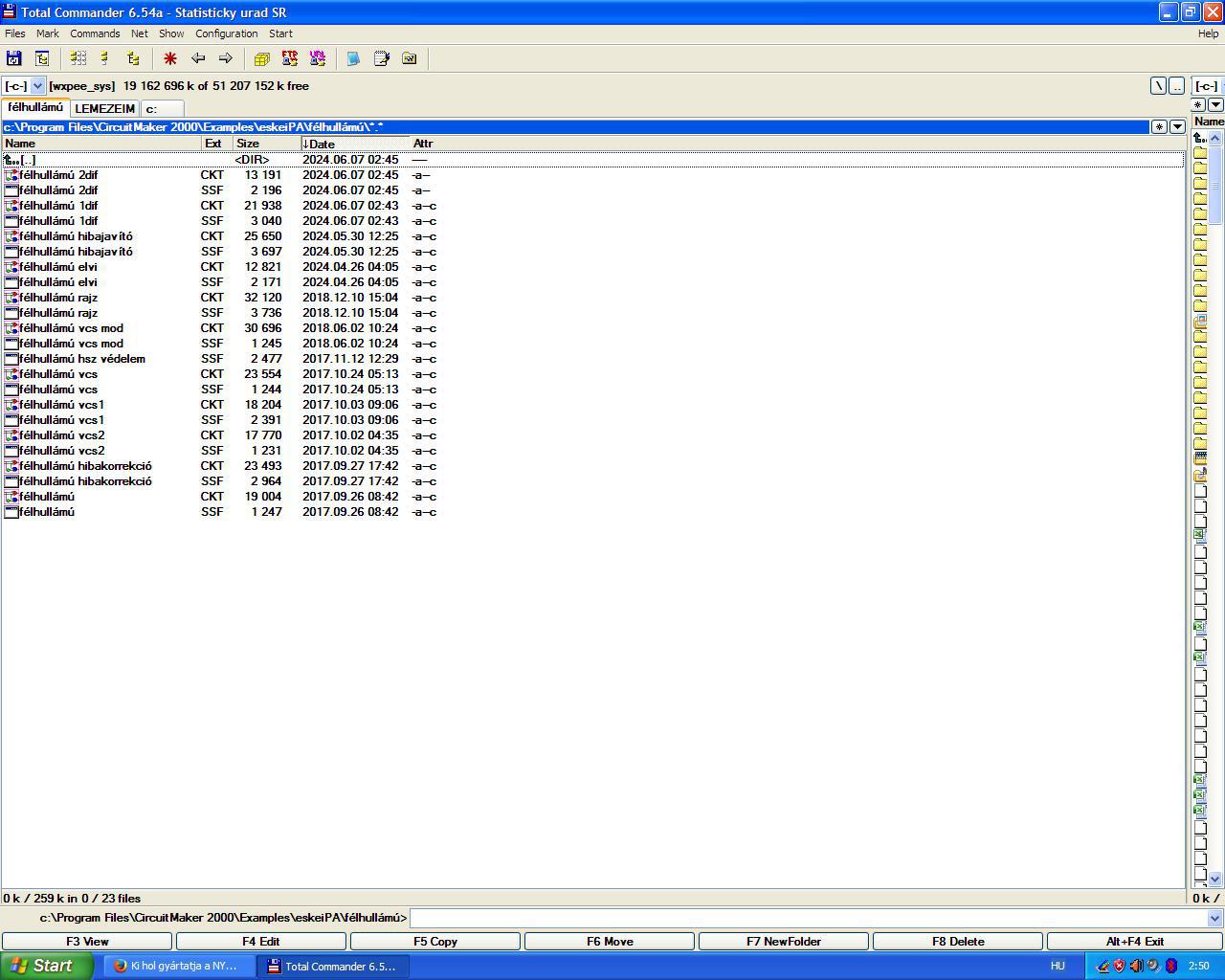This screenshot has width=1225, height=980.
Task: Open the FTP connect toolbar icon
Action: 290,58
